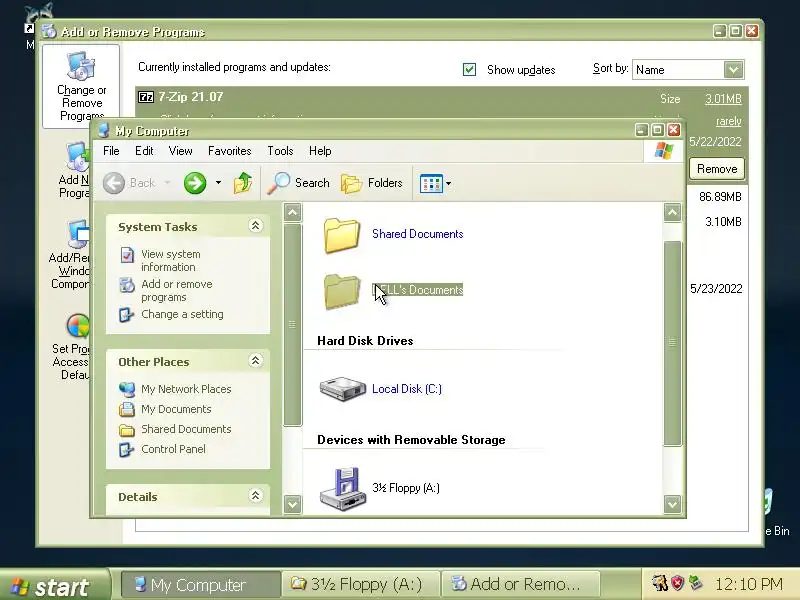Click My Documents icon in Other Places
Image resolution: width=800 pixels, height=600 pixels.
click(x=127, y=409)
